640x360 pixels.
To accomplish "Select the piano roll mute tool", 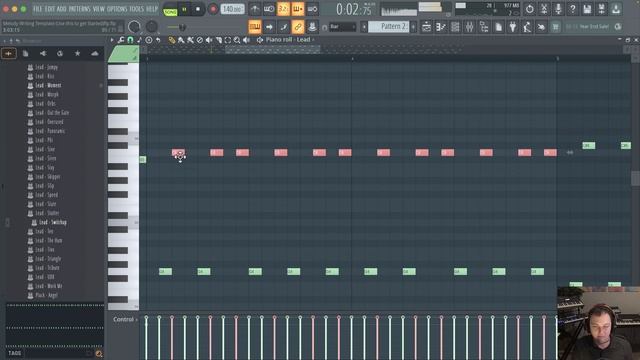I will click(209, 40).
